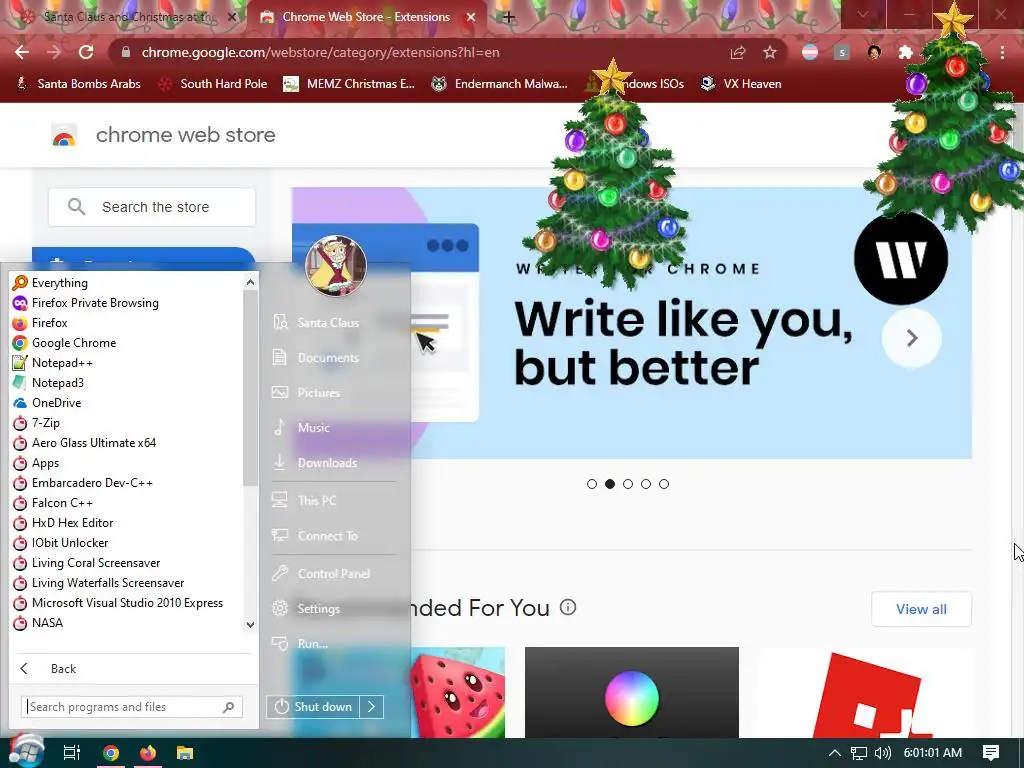Open Notepad3 from the programs list
Screen dimensions: 1024x768
tap(48, 383)
